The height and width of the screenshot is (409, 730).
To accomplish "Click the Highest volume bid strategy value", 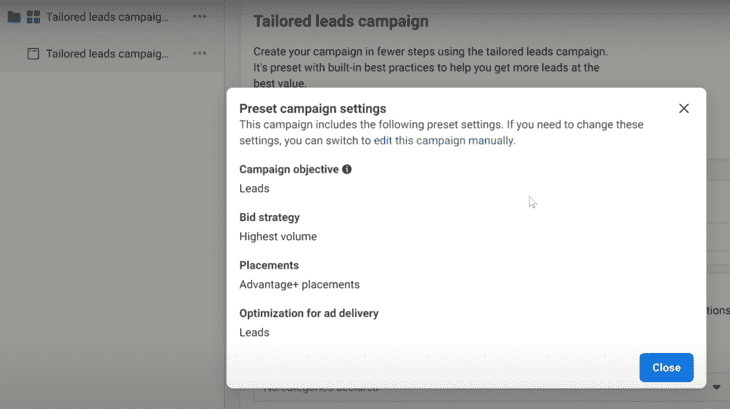I will pos(278,236).
